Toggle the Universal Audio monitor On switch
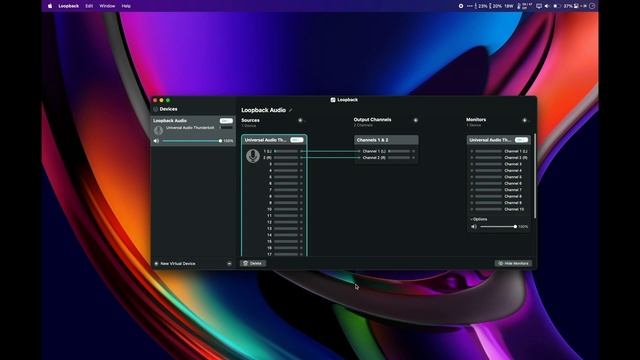The width and height of the screenshot is (640, 360). pyautogui.click(x=521, y=140)
